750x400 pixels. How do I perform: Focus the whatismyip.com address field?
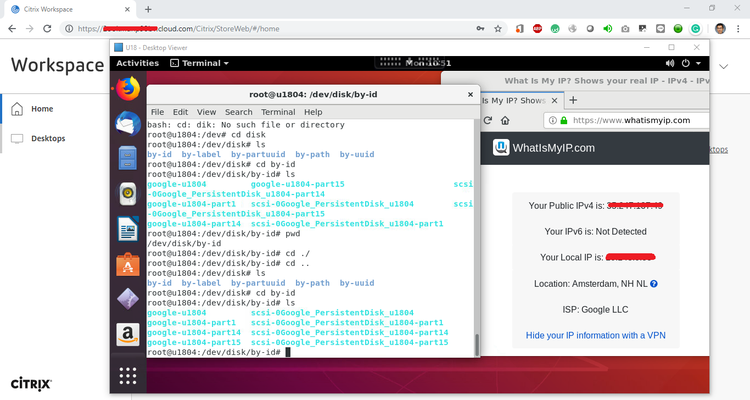[x=631, y=121]
